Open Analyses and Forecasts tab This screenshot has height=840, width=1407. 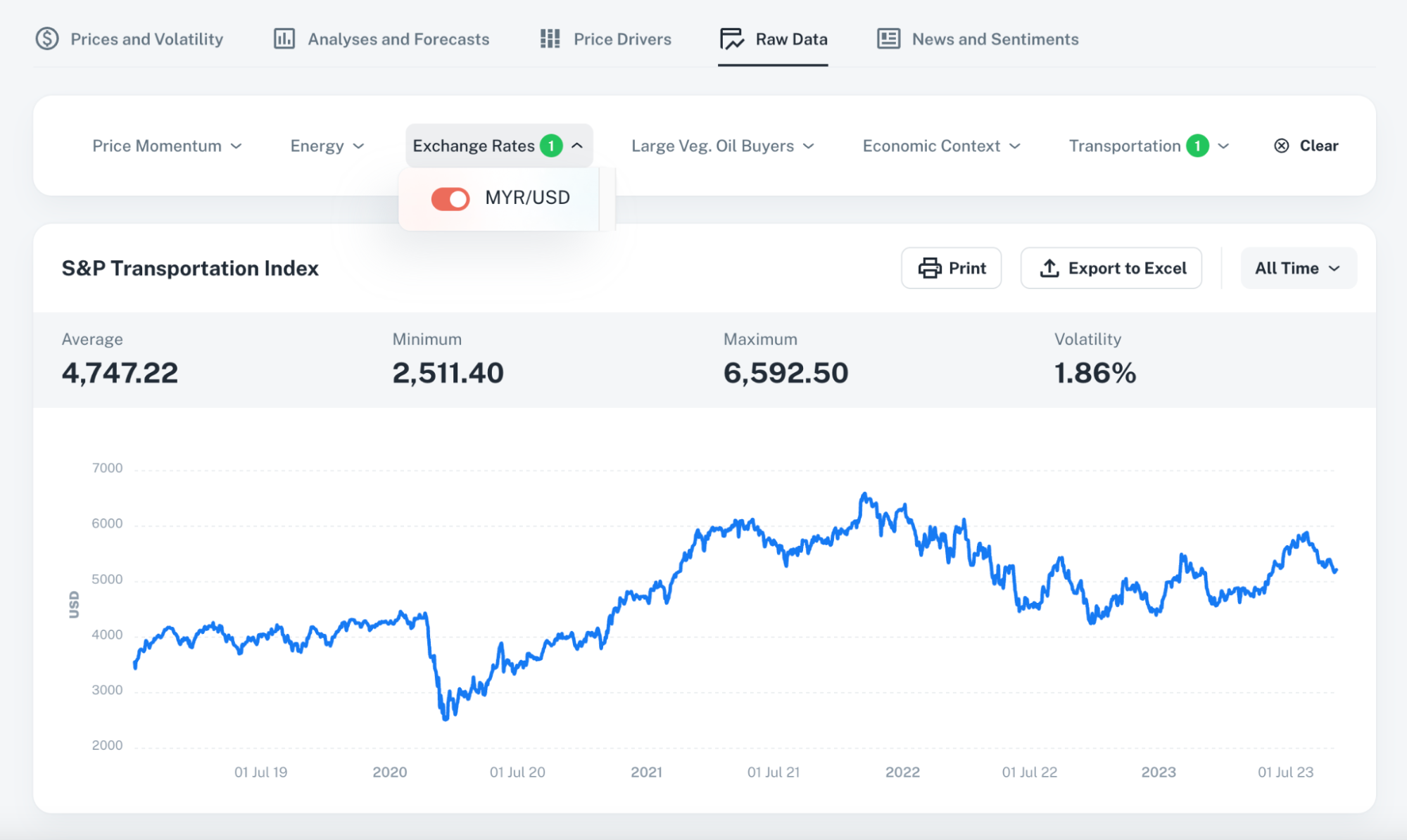click(381, 39)
